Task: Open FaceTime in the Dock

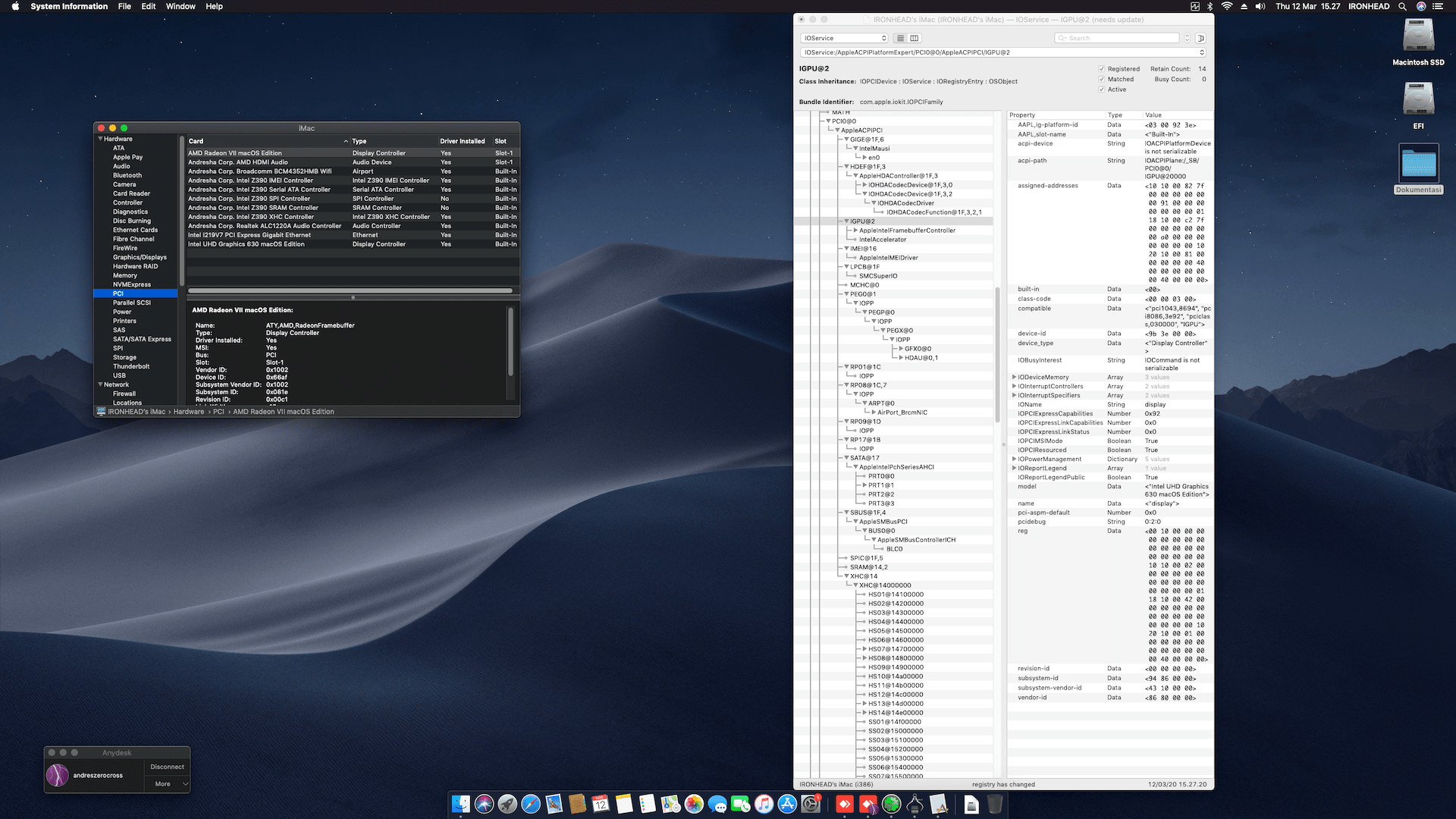Action: pos(740,804)
